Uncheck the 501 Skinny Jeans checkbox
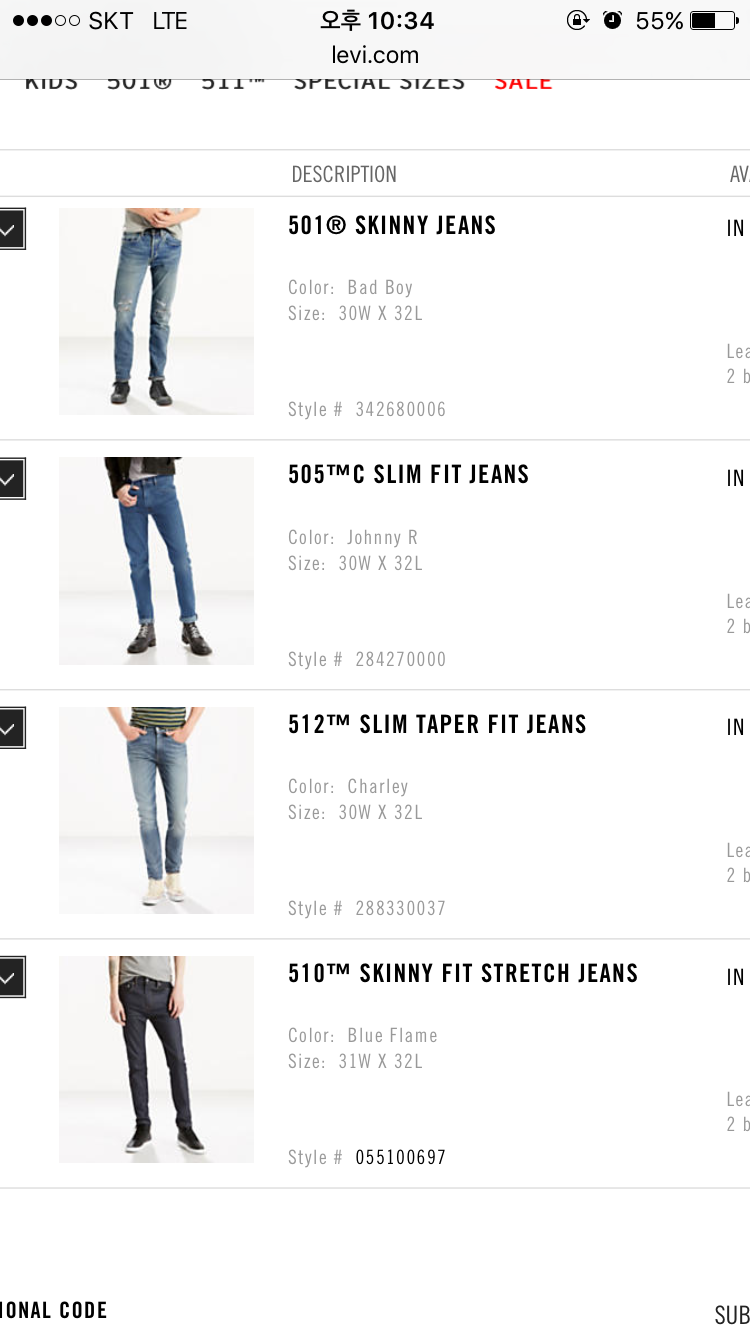 click(11, 229)
